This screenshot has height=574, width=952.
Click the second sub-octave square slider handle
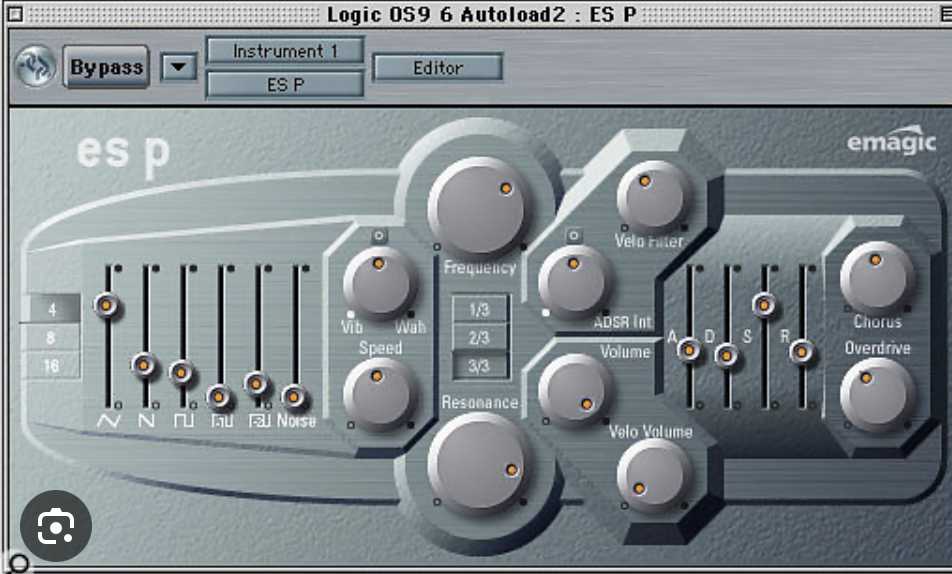(257, 383)
